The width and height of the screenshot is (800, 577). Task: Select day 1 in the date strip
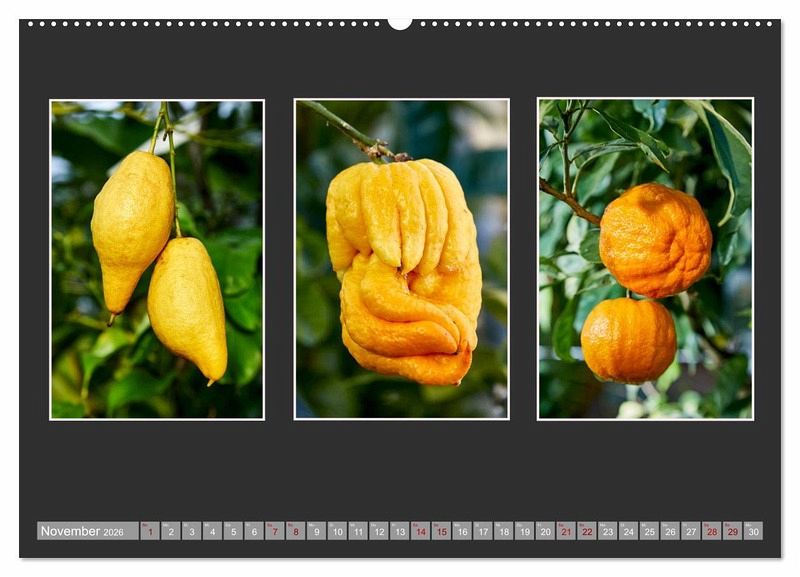[x=150, y=531]
